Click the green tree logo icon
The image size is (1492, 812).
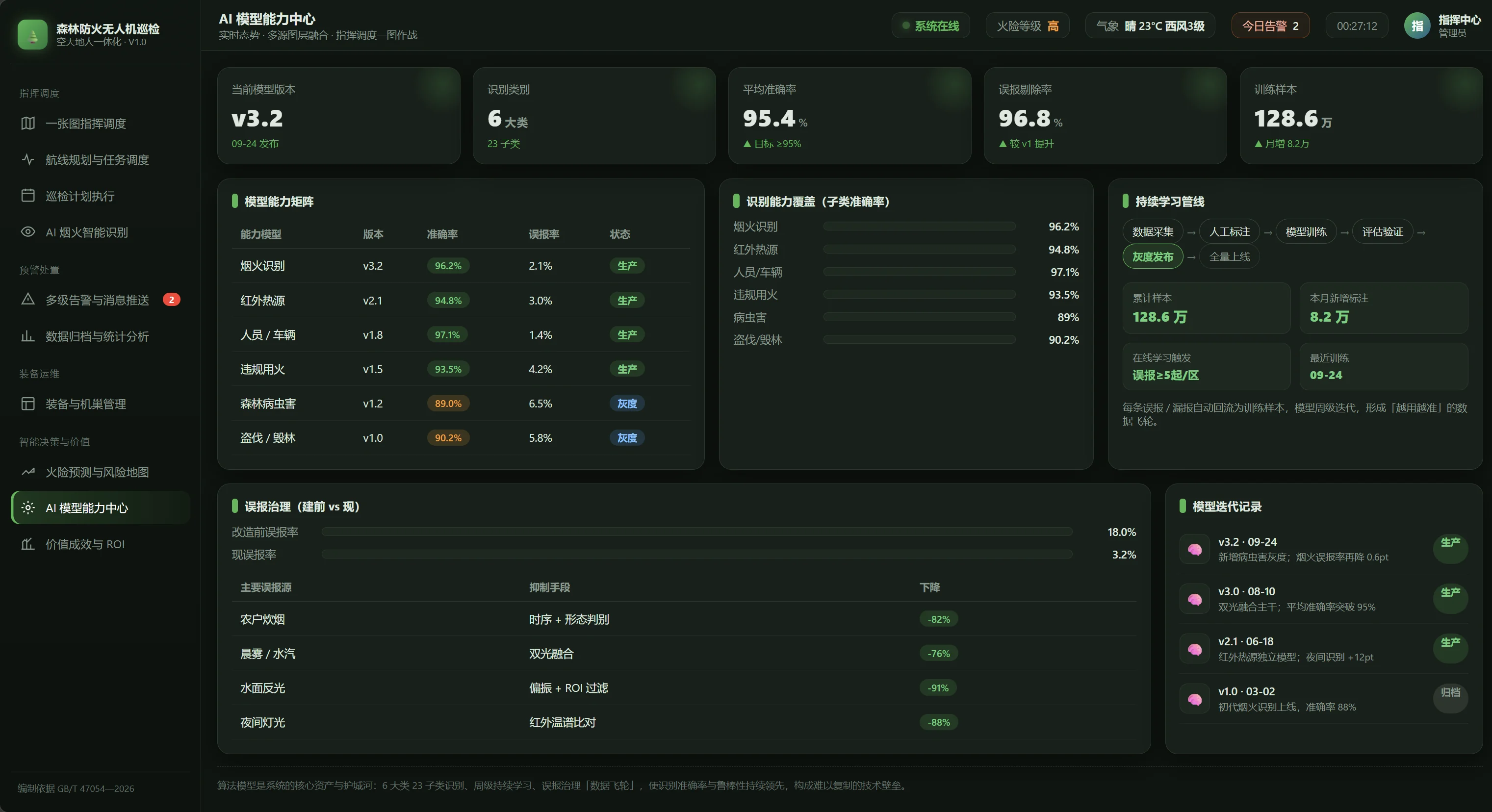32,35
